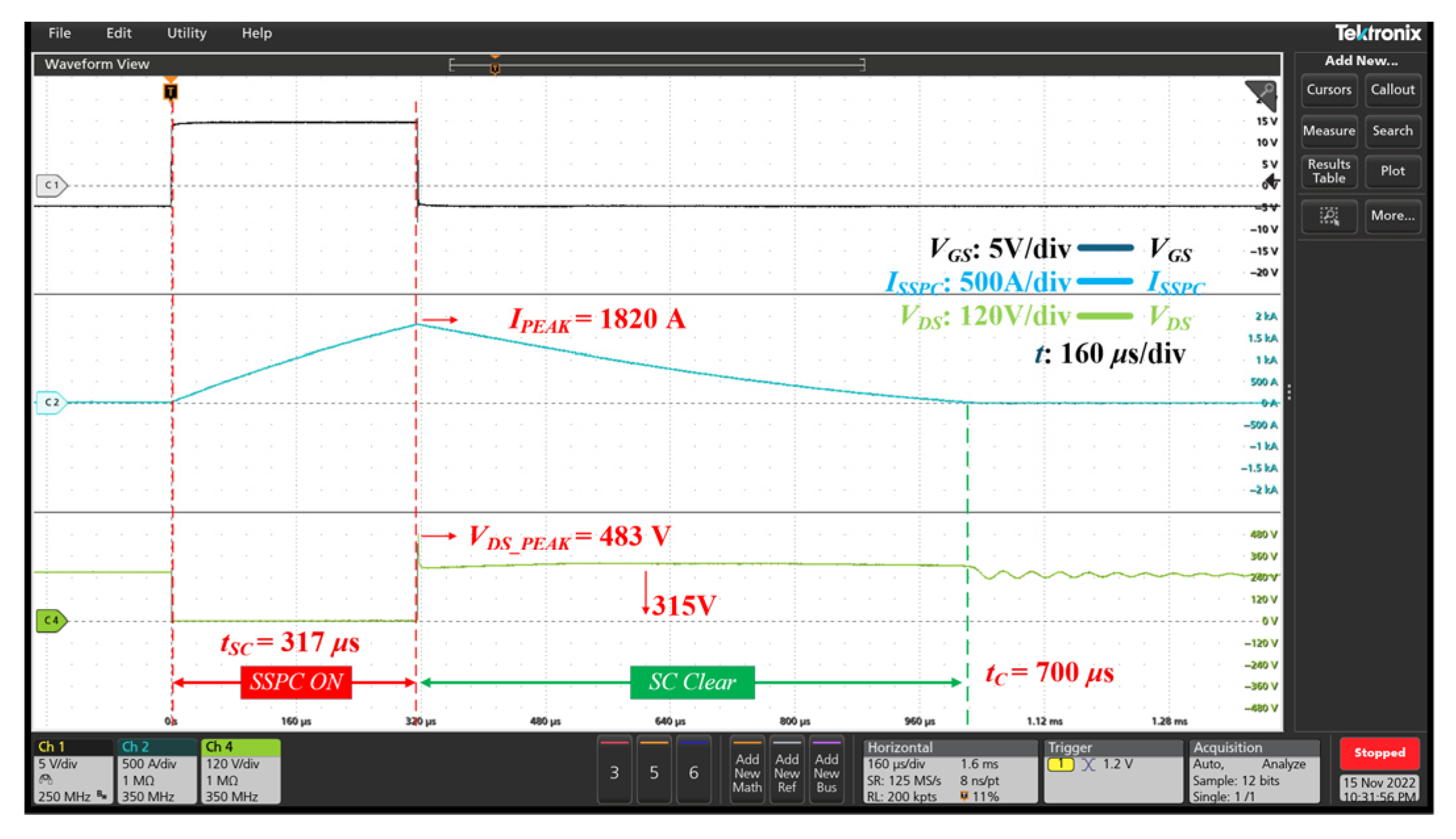
Task: Enable channel 6 button
Action: (693, 771)
